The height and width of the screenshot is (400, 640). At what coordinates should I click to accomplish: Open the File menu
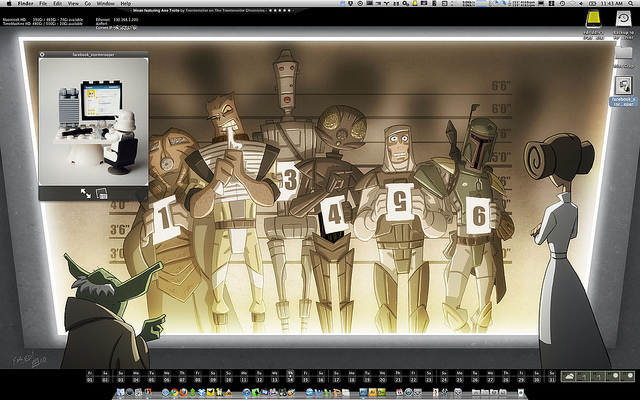point(43,3)
